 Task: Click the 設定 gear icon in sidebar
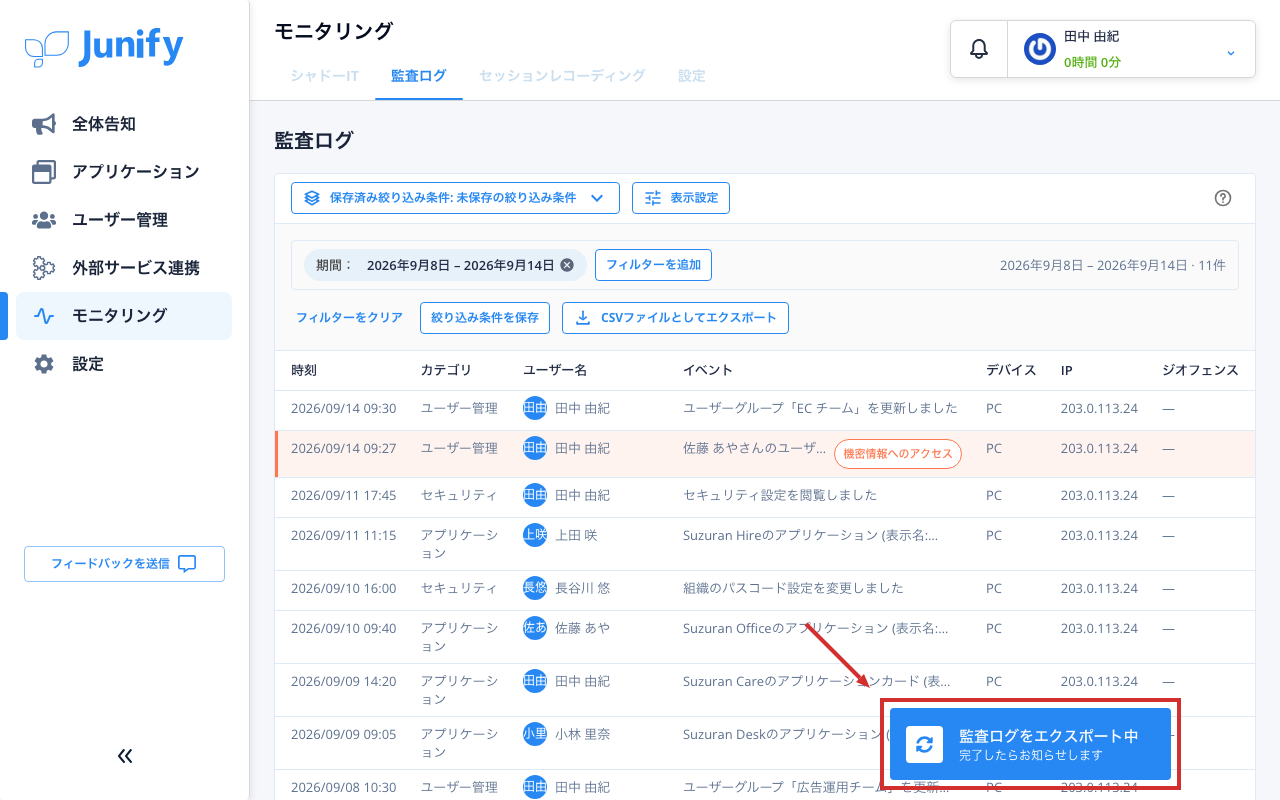[44, 364]
